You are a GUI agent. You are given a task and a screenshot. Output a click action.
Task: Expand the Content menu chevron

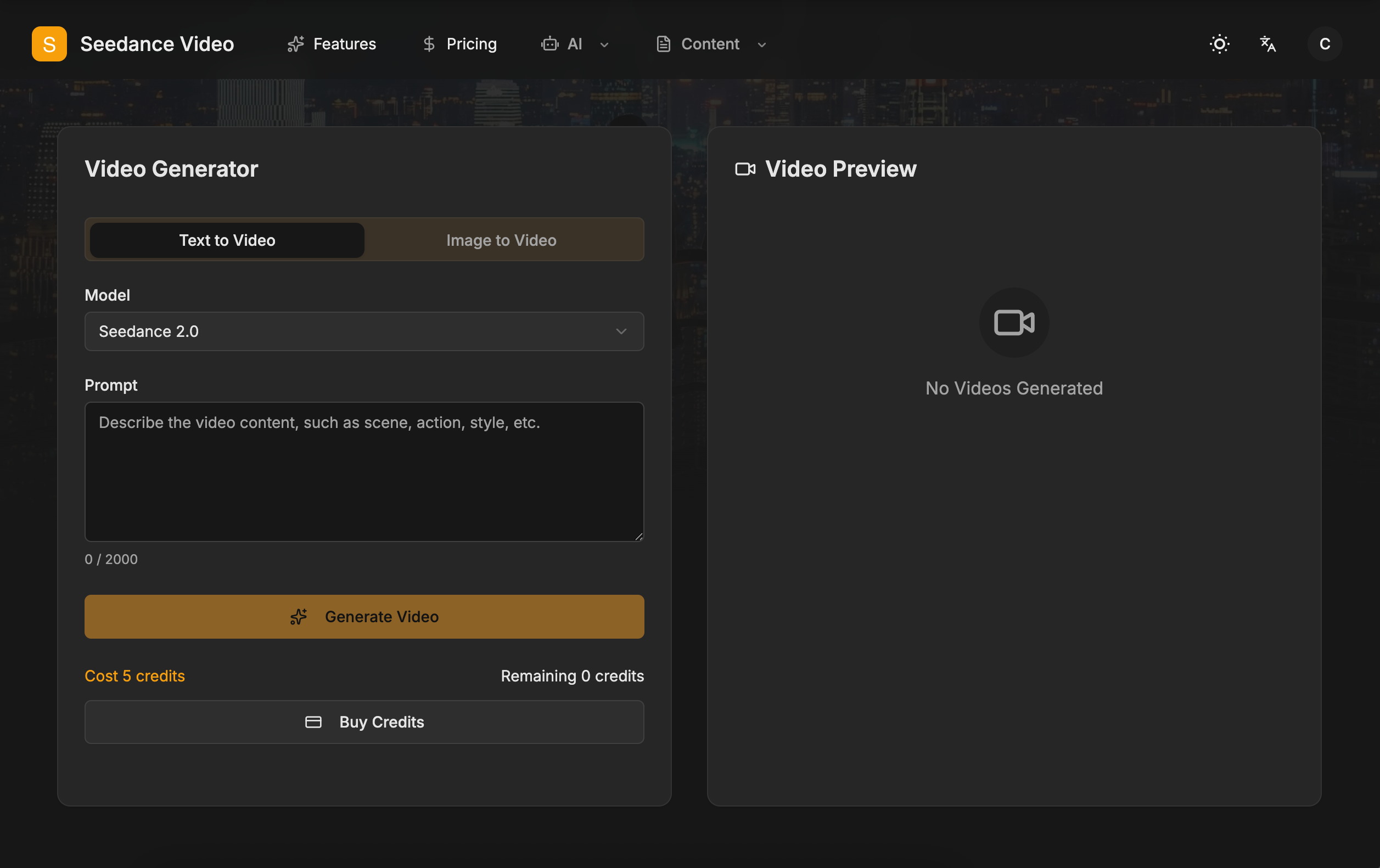(x=762, y=44)
